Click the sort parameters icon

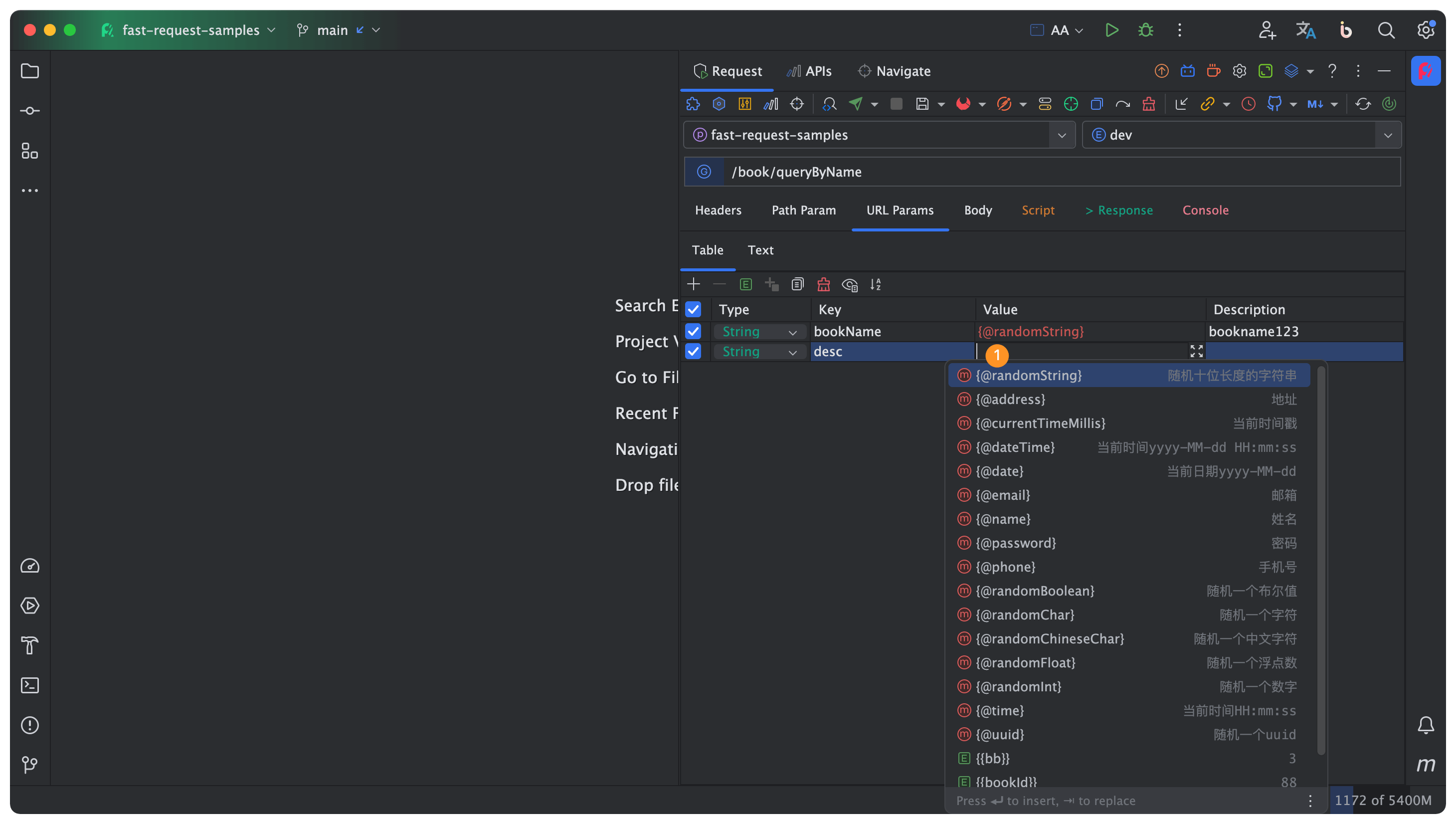pos(876,284)
